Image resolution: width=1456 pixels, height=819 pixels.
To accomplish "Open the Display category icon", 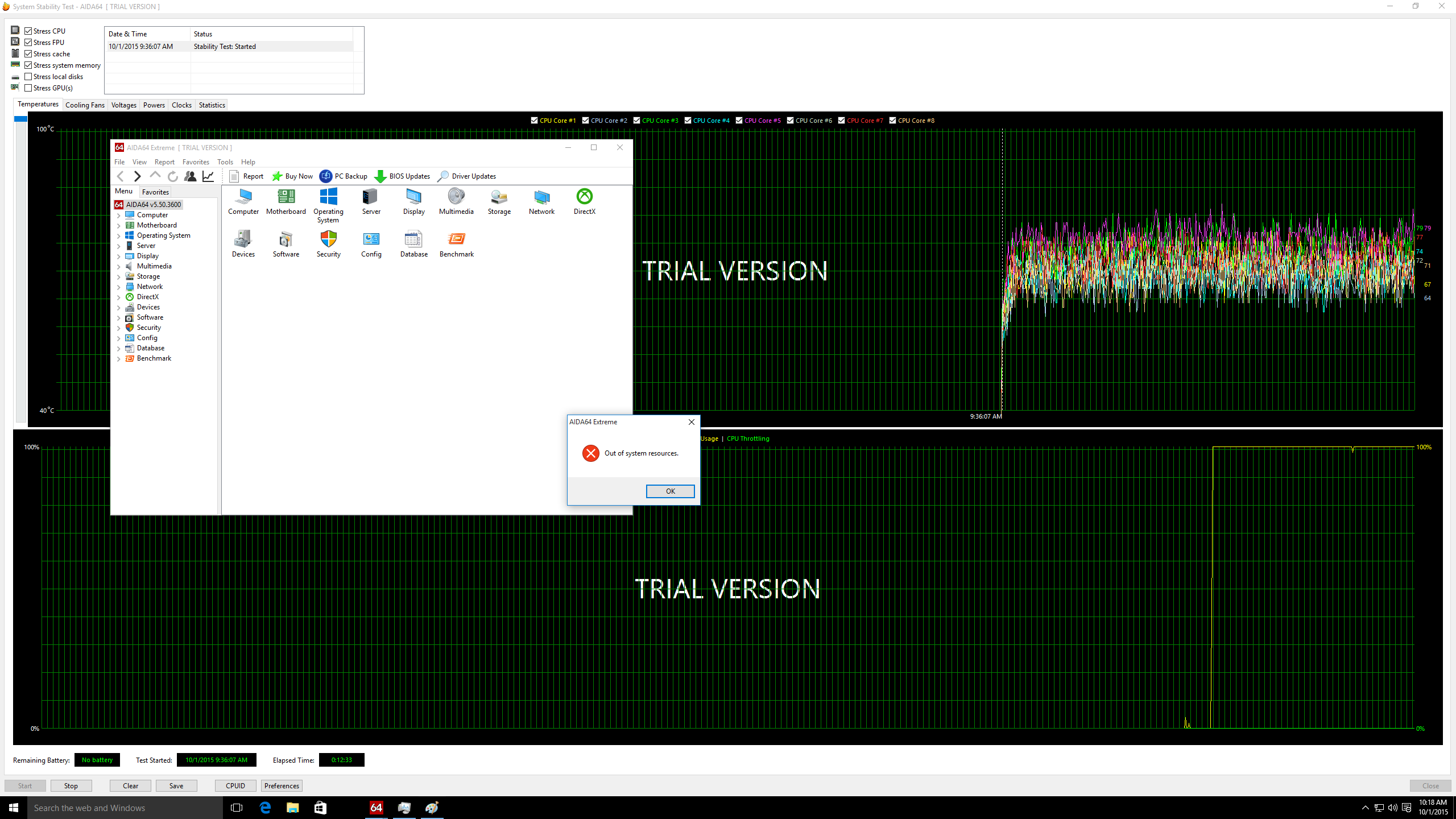I will pos(413,202).
